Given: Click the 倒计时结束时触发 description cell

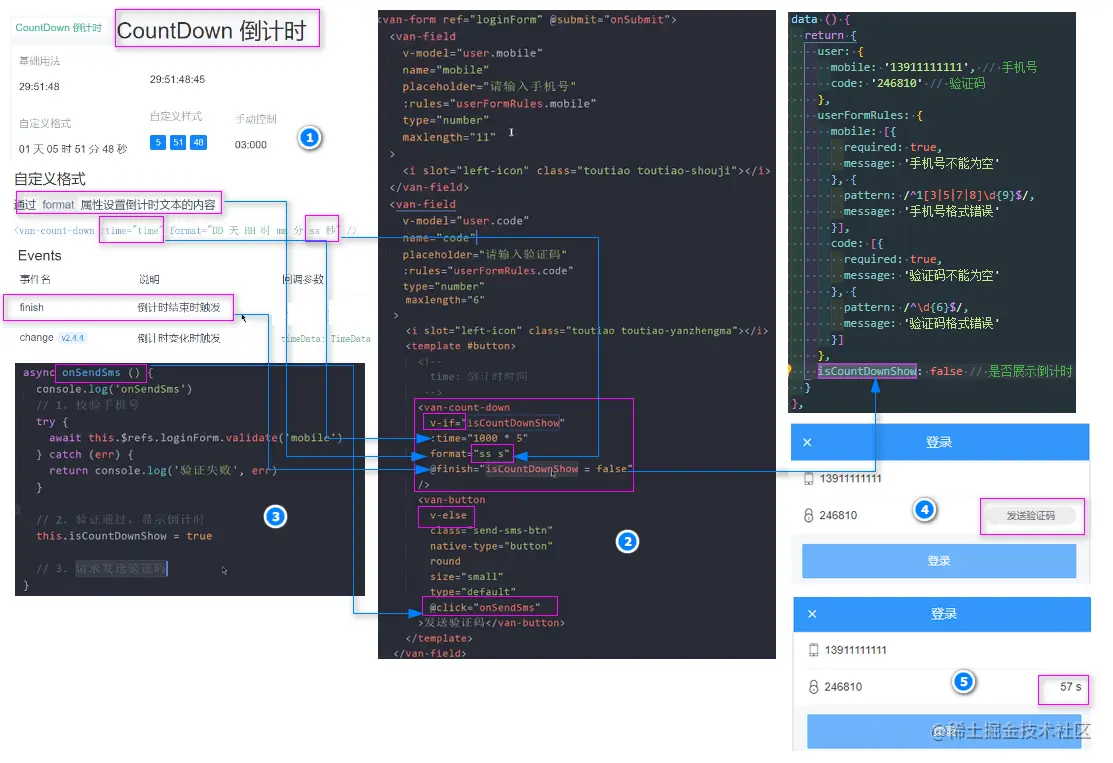Looking at the screenshot, I should click(x=179, y=307).
